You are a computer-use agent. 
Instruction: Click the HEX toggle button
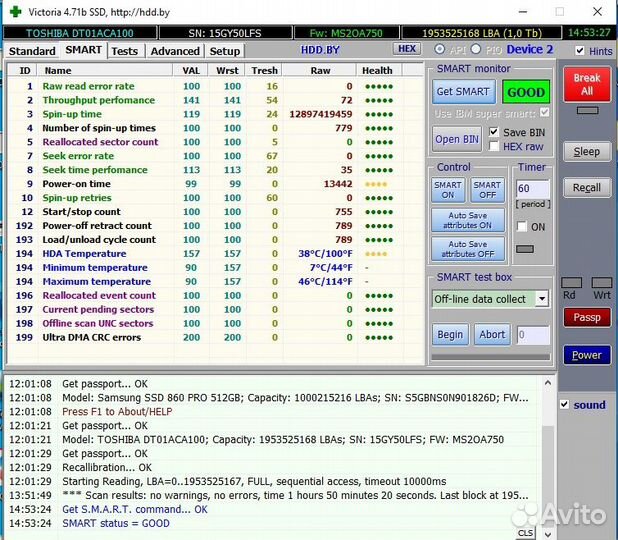[x=407, y=49]
